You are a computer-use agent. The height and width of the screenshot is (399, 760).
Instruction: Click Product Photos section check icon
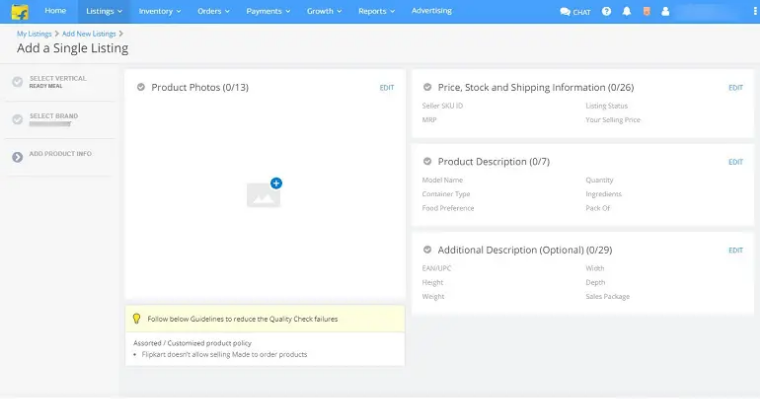141,87
